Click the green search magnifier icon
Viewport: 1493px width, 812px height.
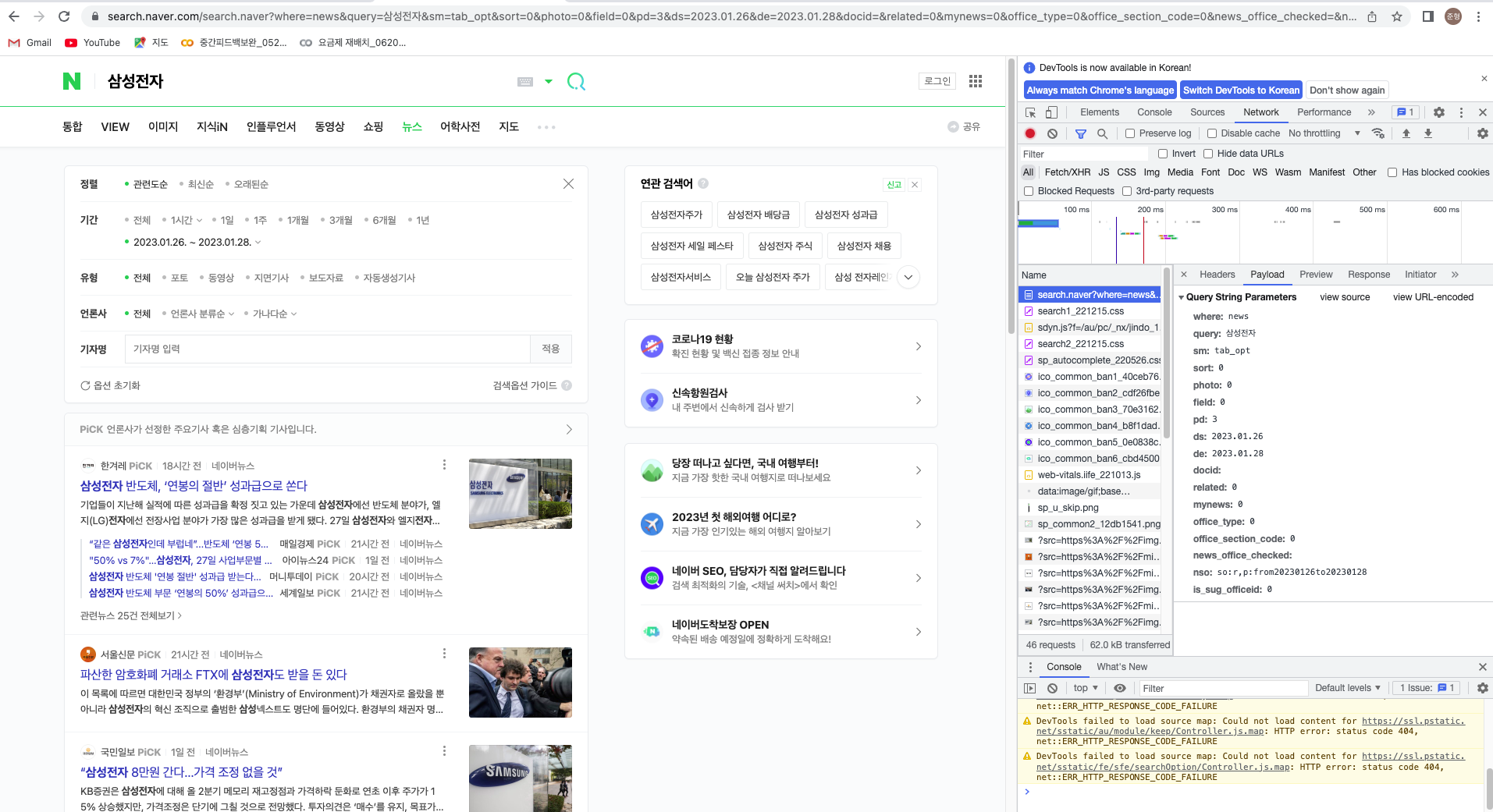click(576, 81)
